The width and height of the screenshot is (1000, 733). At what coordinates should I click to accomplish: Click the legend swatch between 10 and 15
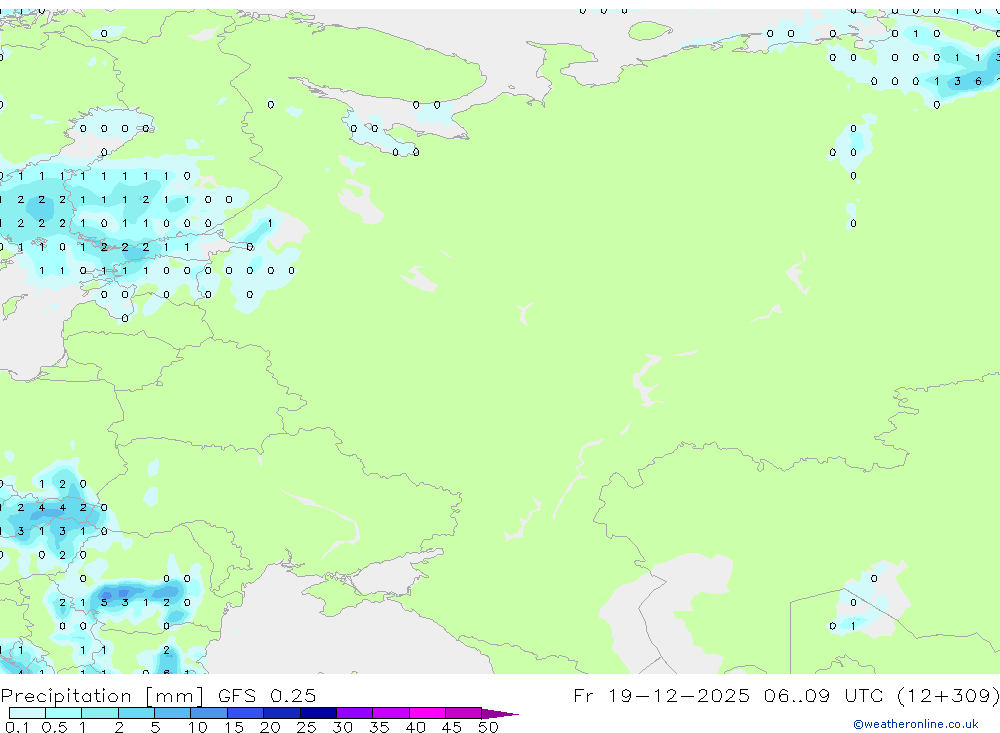click(209, 713)
